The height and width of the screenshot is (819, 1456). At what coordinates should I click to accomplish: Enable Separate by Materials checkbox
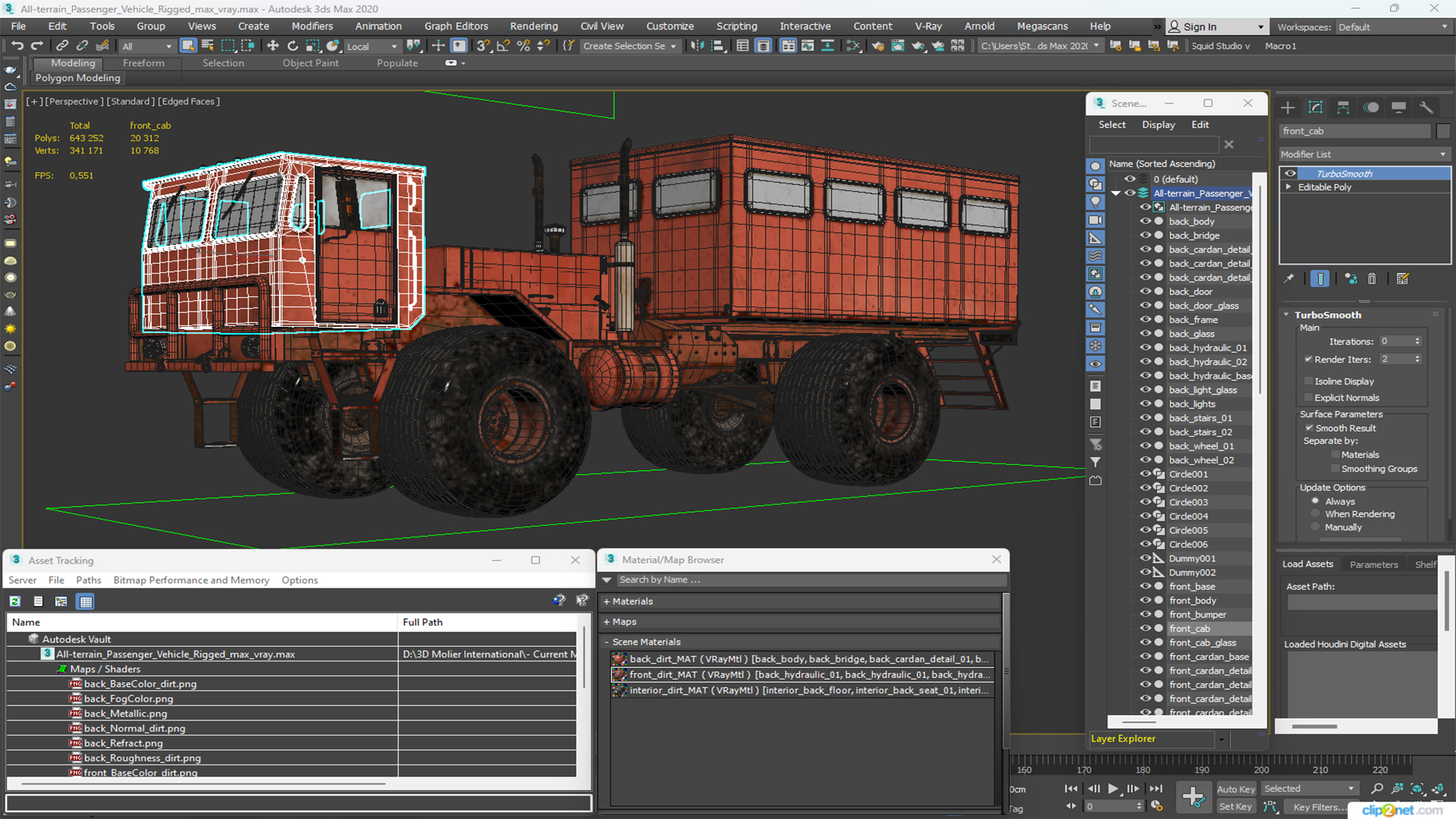[x=1335, y=455]
